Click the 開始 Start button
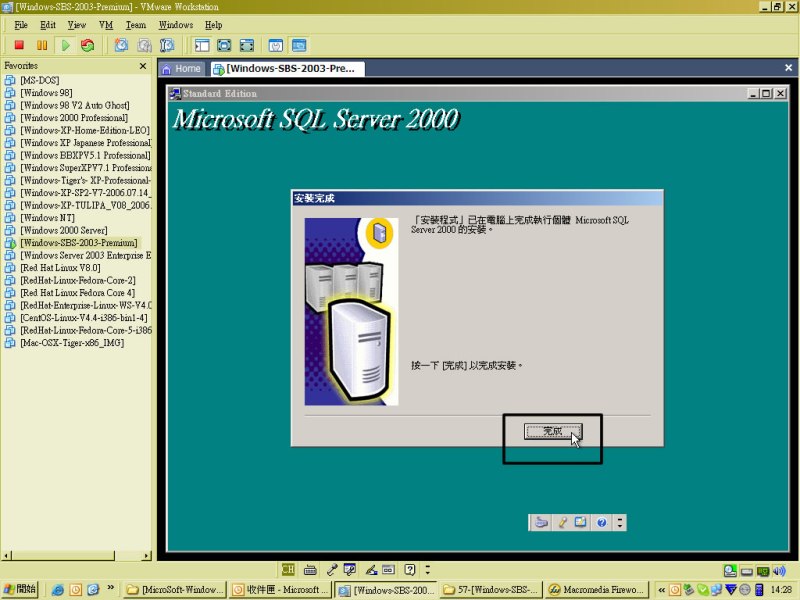Screen dimensions: 800x600 [x=19, y=589]
